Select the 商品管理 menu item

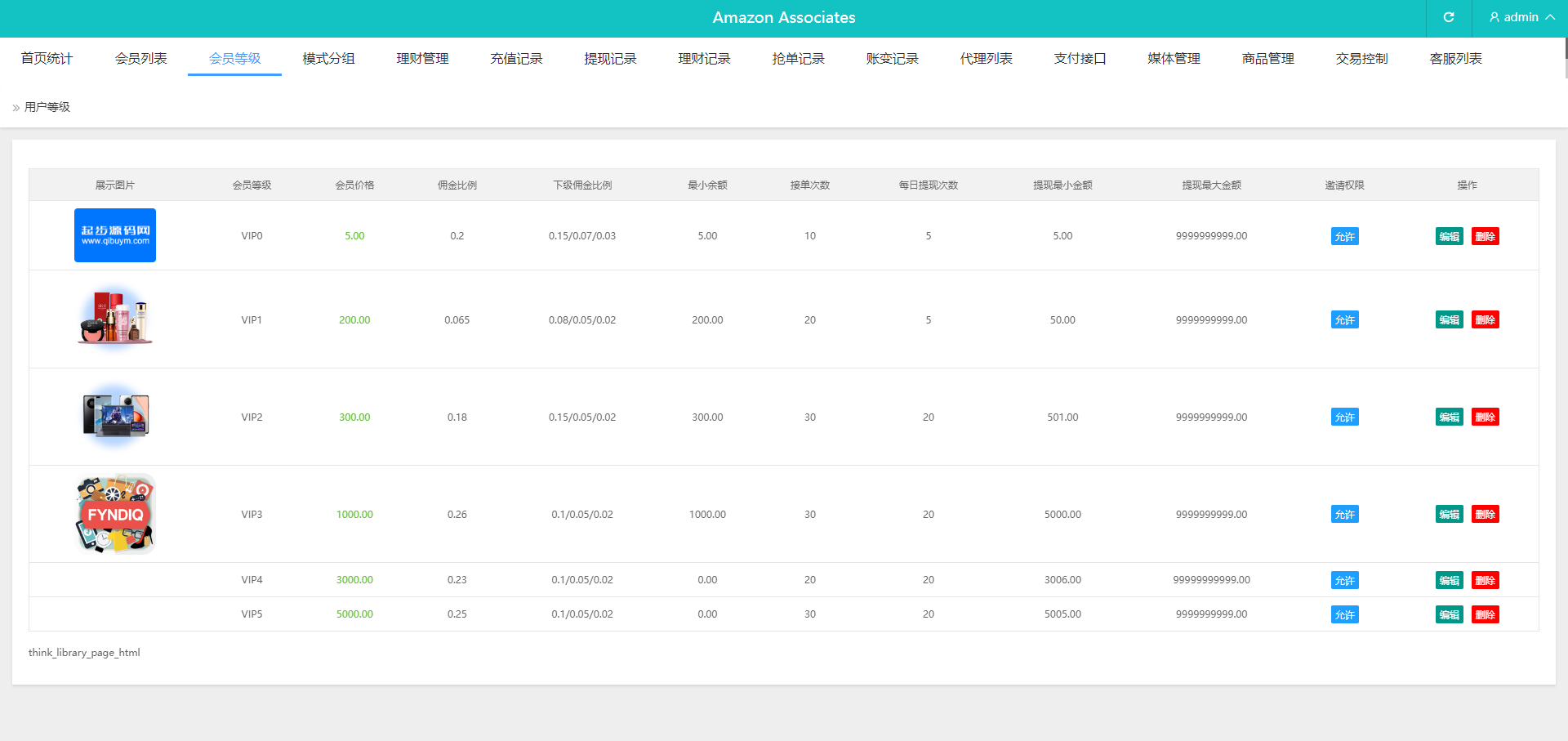coord(1267,59)
